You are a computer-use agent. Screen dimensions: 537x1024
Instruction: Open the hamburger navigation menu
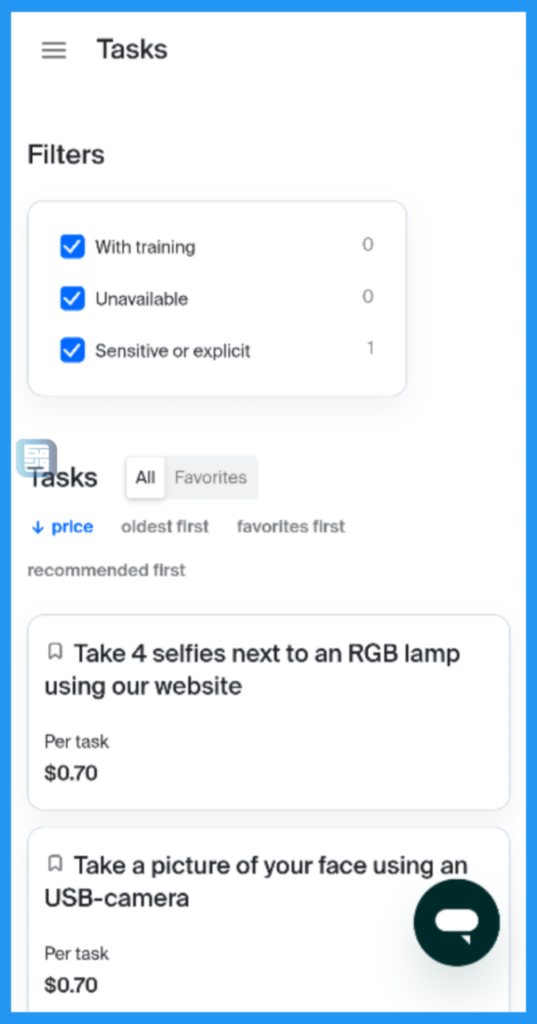pos(54,50)
